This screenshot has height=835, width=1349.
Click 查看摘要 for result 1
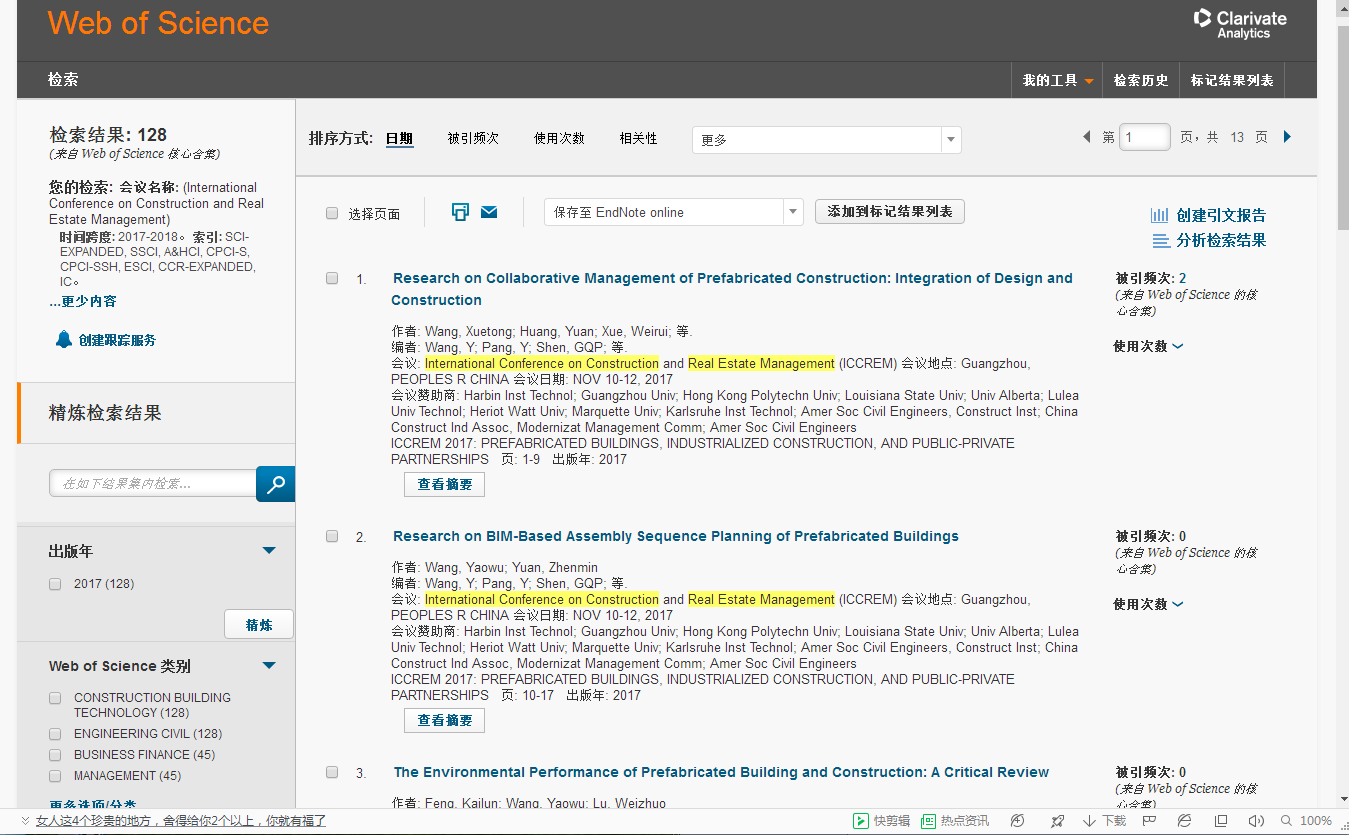444,485
